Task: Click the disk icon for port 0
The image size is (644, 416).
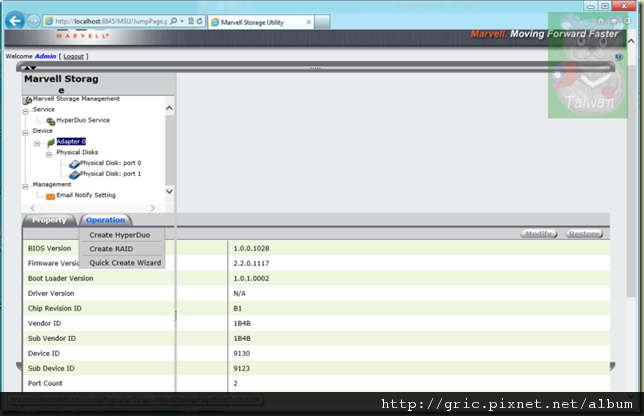Action: point(74,164)
